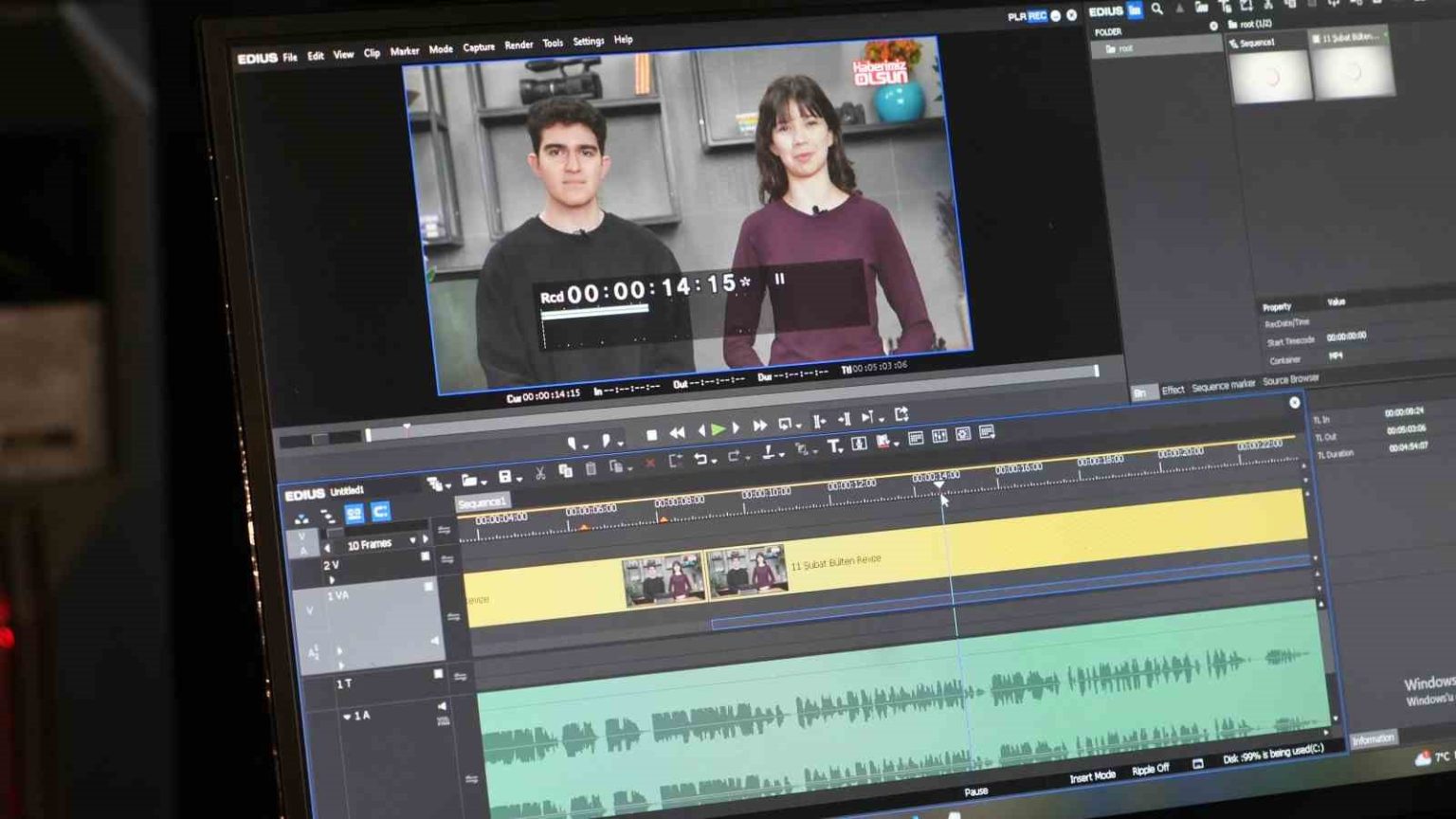Switch to REC monitor view

click(x=1038, y=16)
